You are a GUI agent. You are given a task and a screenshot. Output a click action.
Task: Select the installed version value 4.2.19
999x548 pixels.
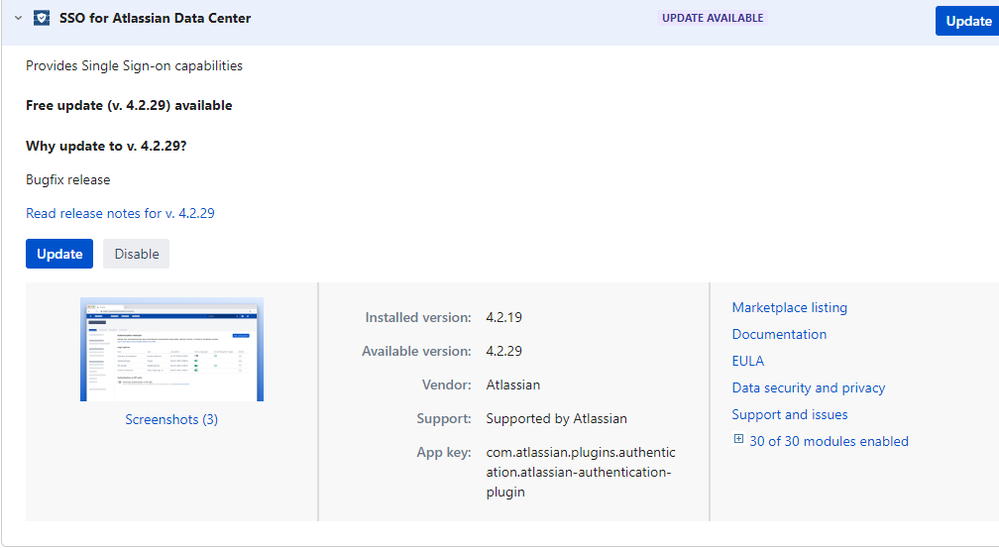coord(504,317)
